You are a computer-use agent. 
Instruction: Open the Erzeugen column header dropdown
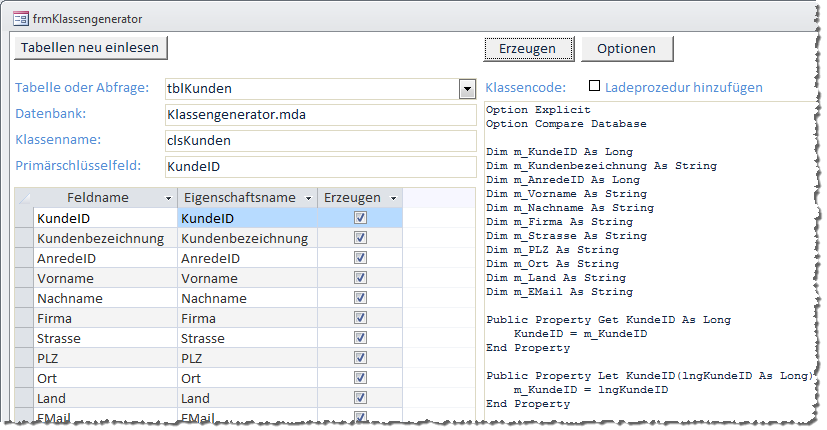tap(394, 198)
